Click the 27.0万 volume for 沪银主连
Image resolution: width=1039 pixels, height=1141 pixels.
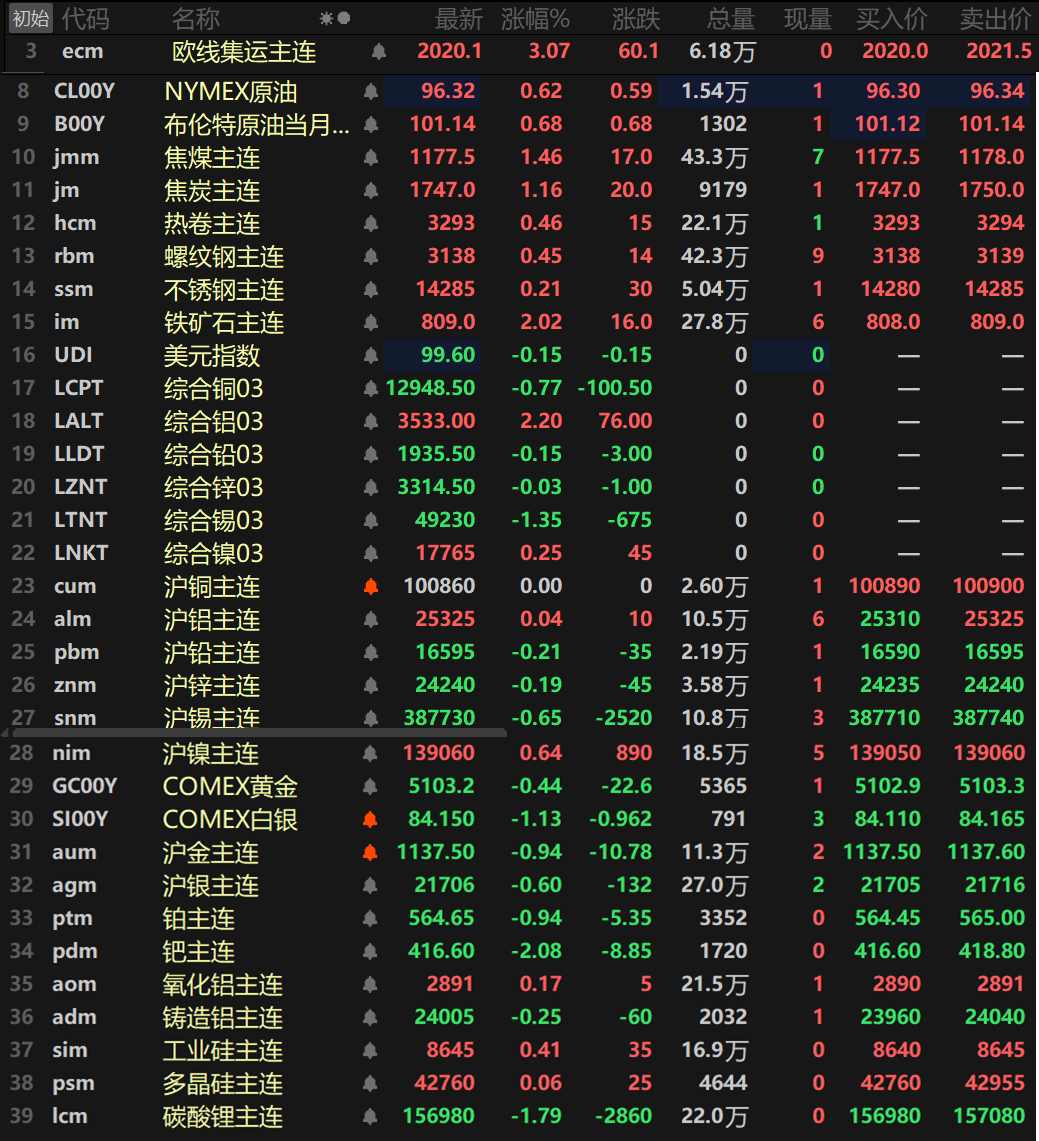pos(714,885)
